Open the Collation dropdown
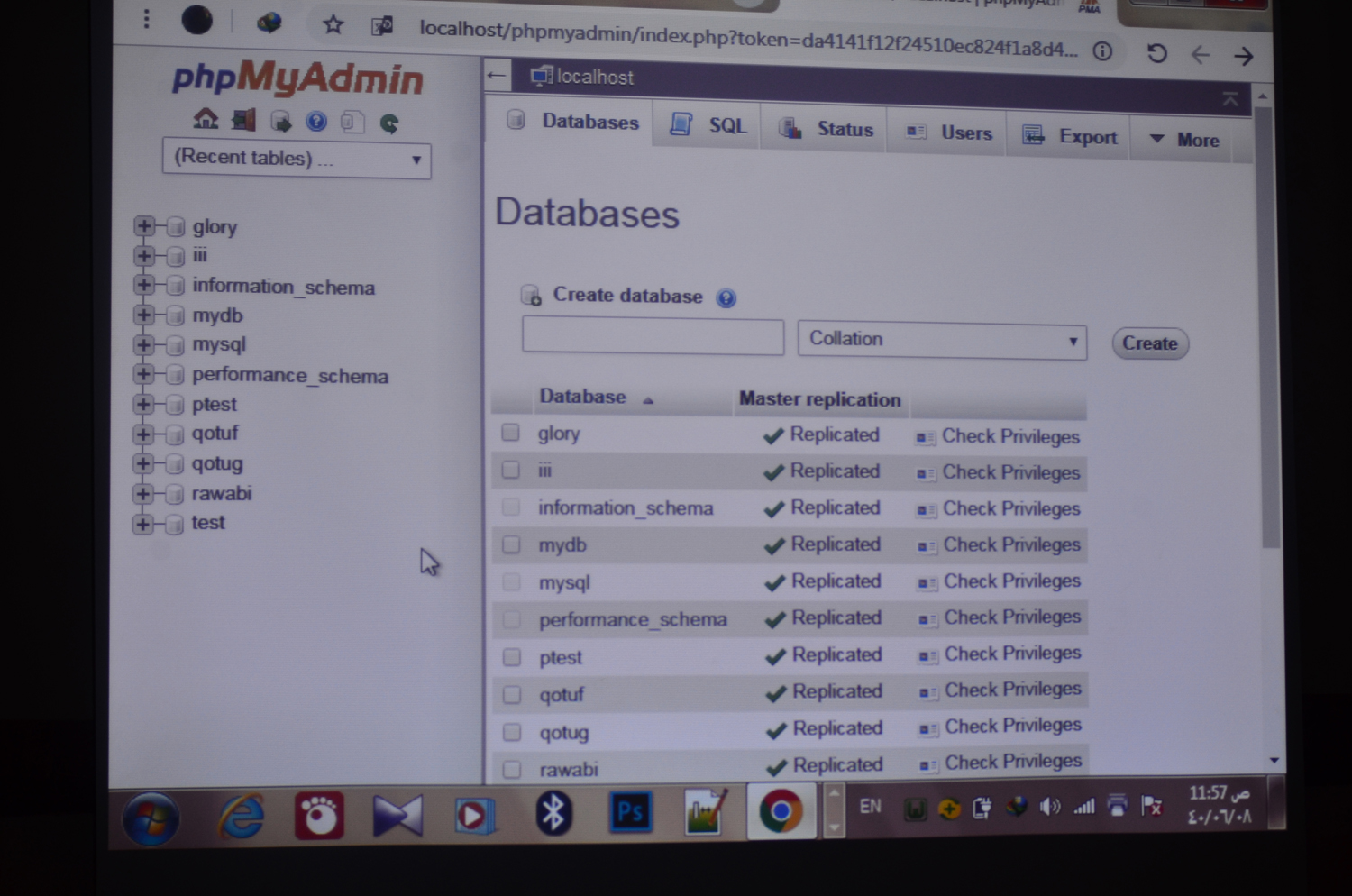 [942, 341]
